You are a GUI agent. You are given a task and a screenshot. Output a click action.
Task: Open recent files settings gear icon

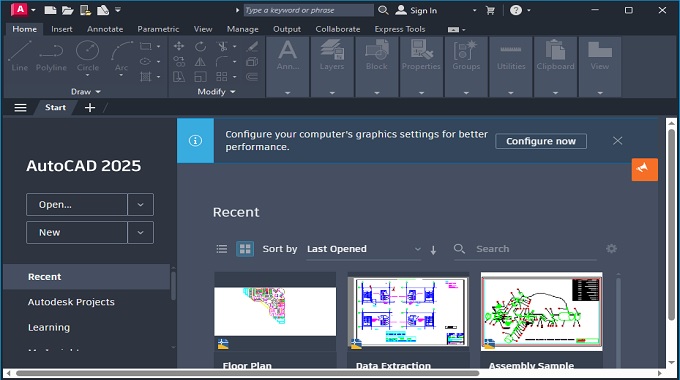tap(611, 249)
